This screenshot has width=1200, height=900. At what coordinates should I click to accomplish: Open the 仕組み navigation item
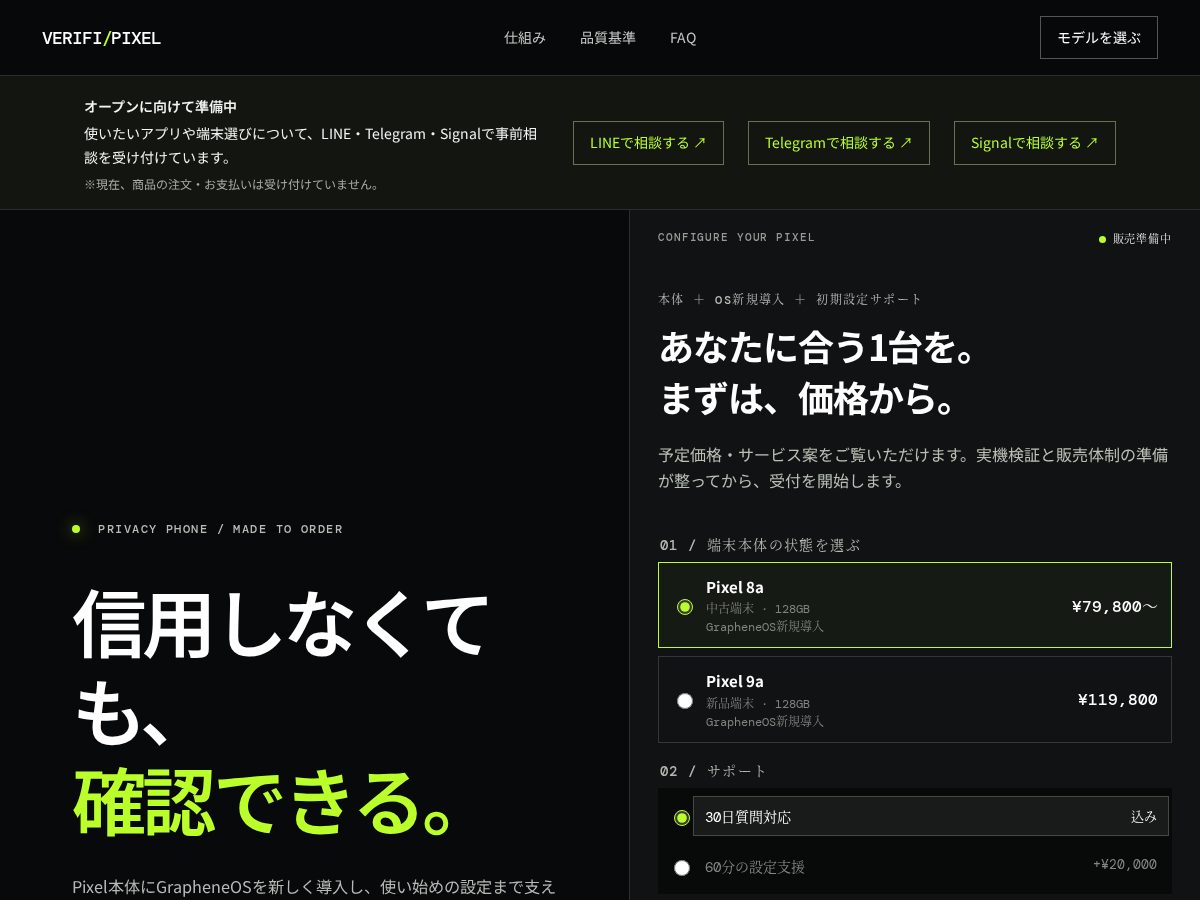525,38
